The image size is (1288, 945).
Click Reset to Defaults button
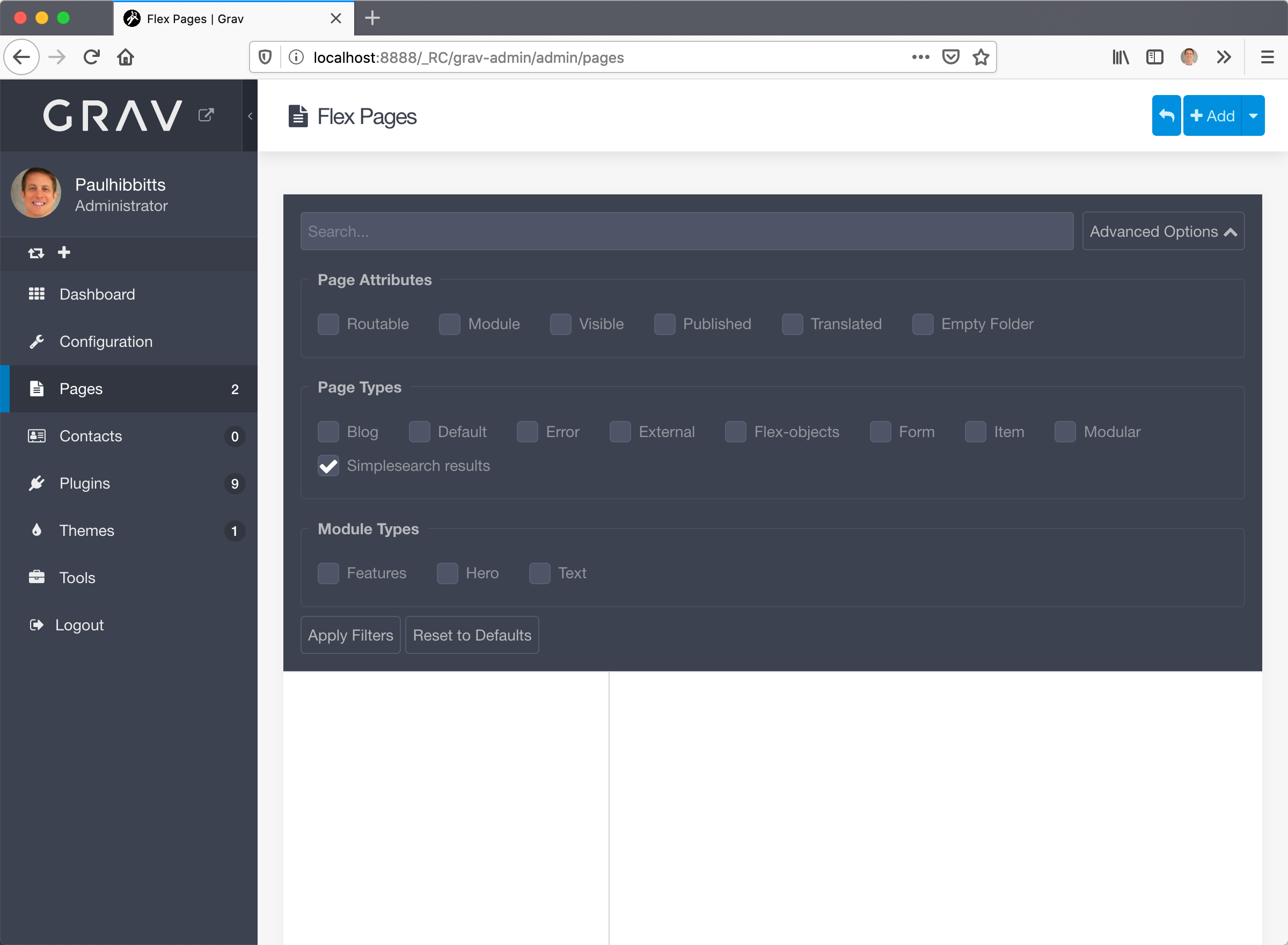tap(472, 635)
